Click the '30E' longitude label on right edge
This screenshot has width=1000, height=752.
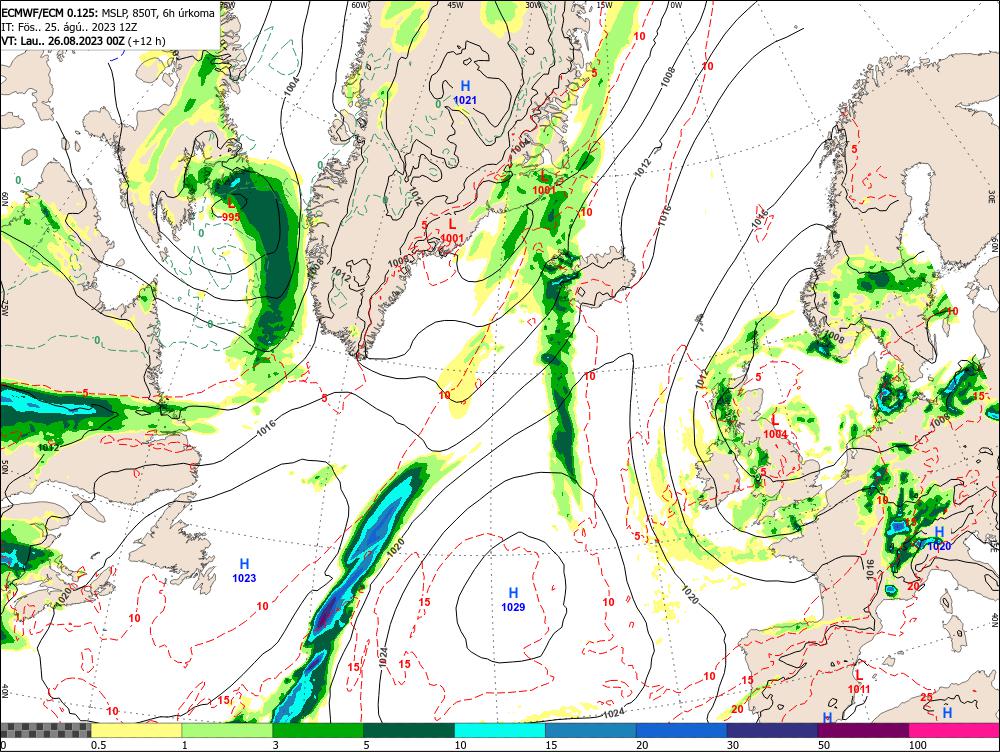(x=992, y=195)
